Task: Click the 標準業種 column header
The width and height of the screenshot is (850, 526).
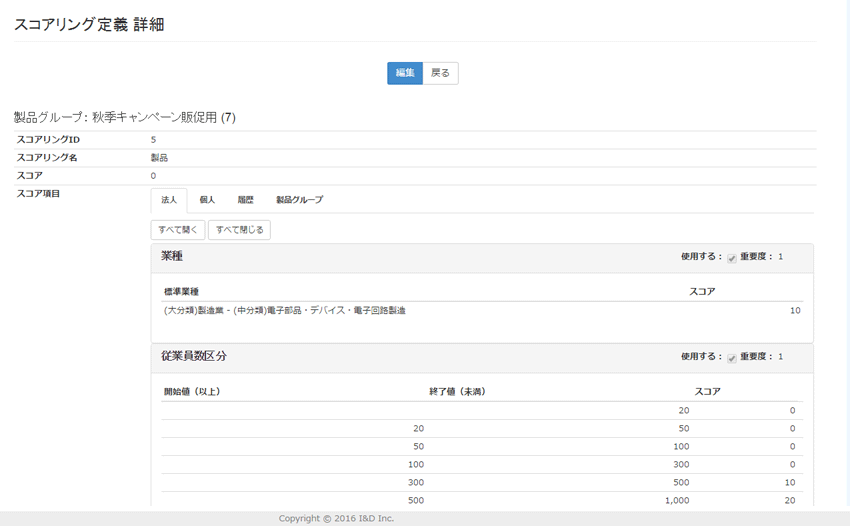Action: (x=181, y=292)
